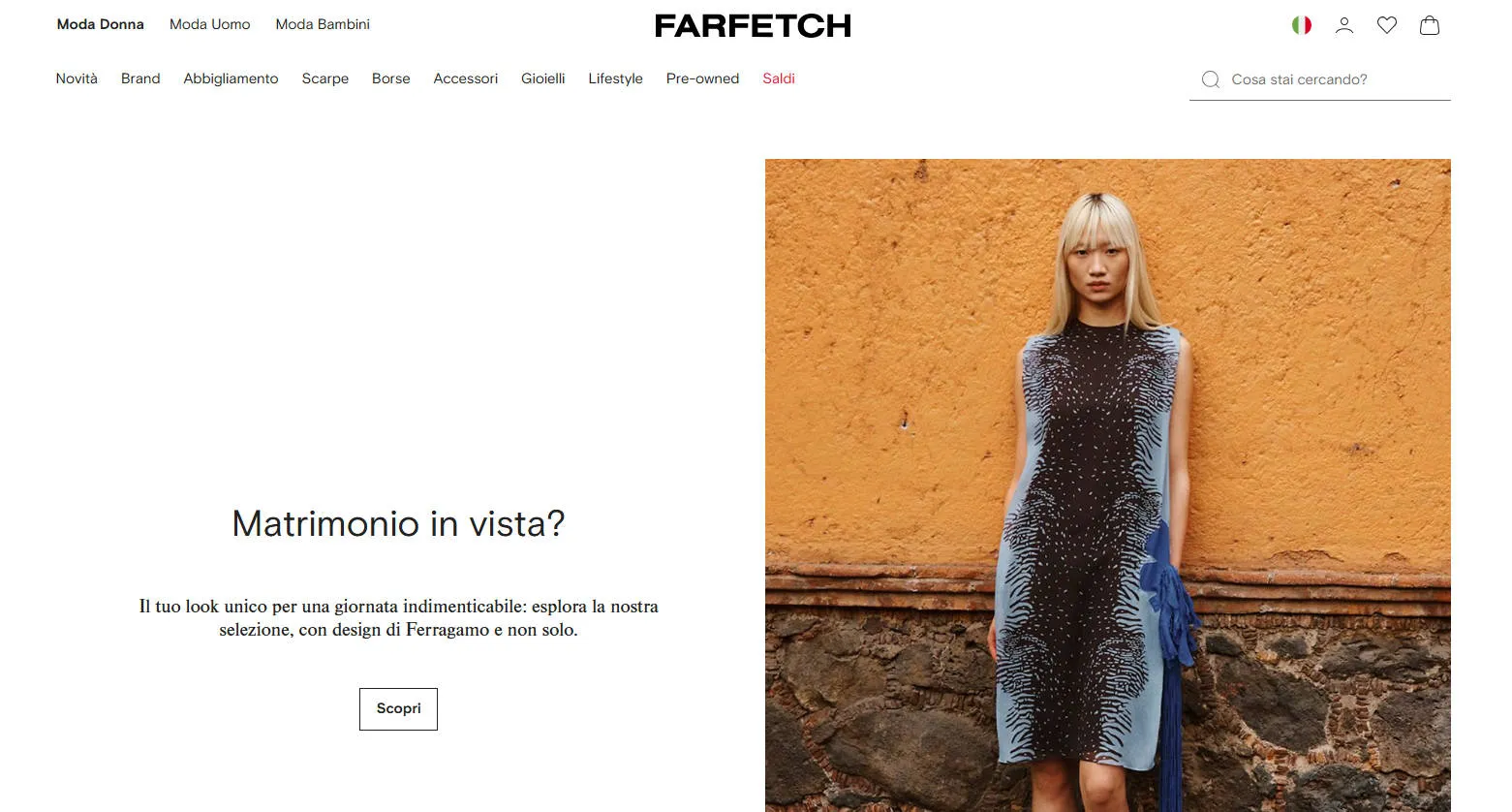This screenshot has width=1512, height=812.
Task: Open the Gioielli menu
Action: coord(543,78)
